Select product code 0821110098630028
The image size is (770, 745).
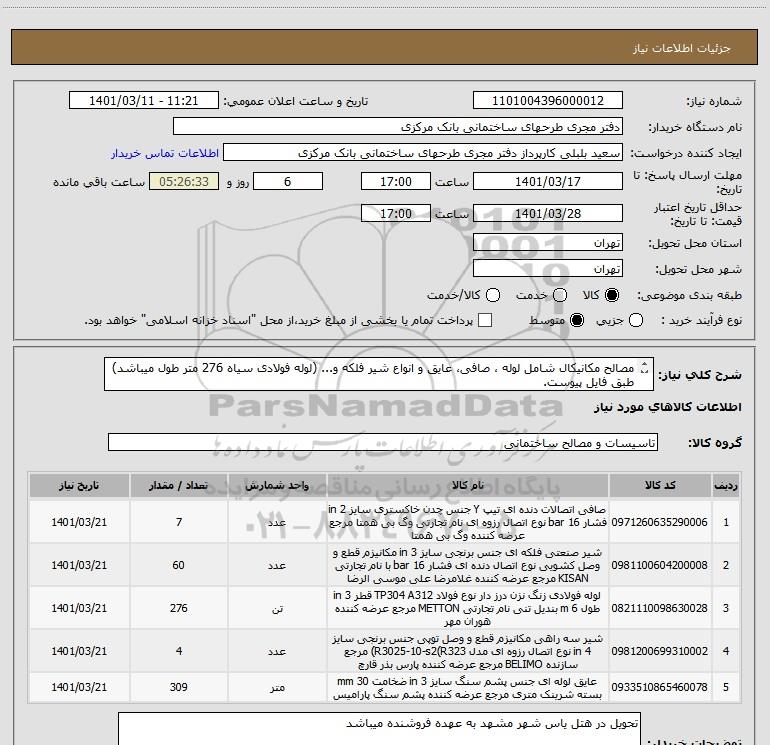click(x=660, y=608)
